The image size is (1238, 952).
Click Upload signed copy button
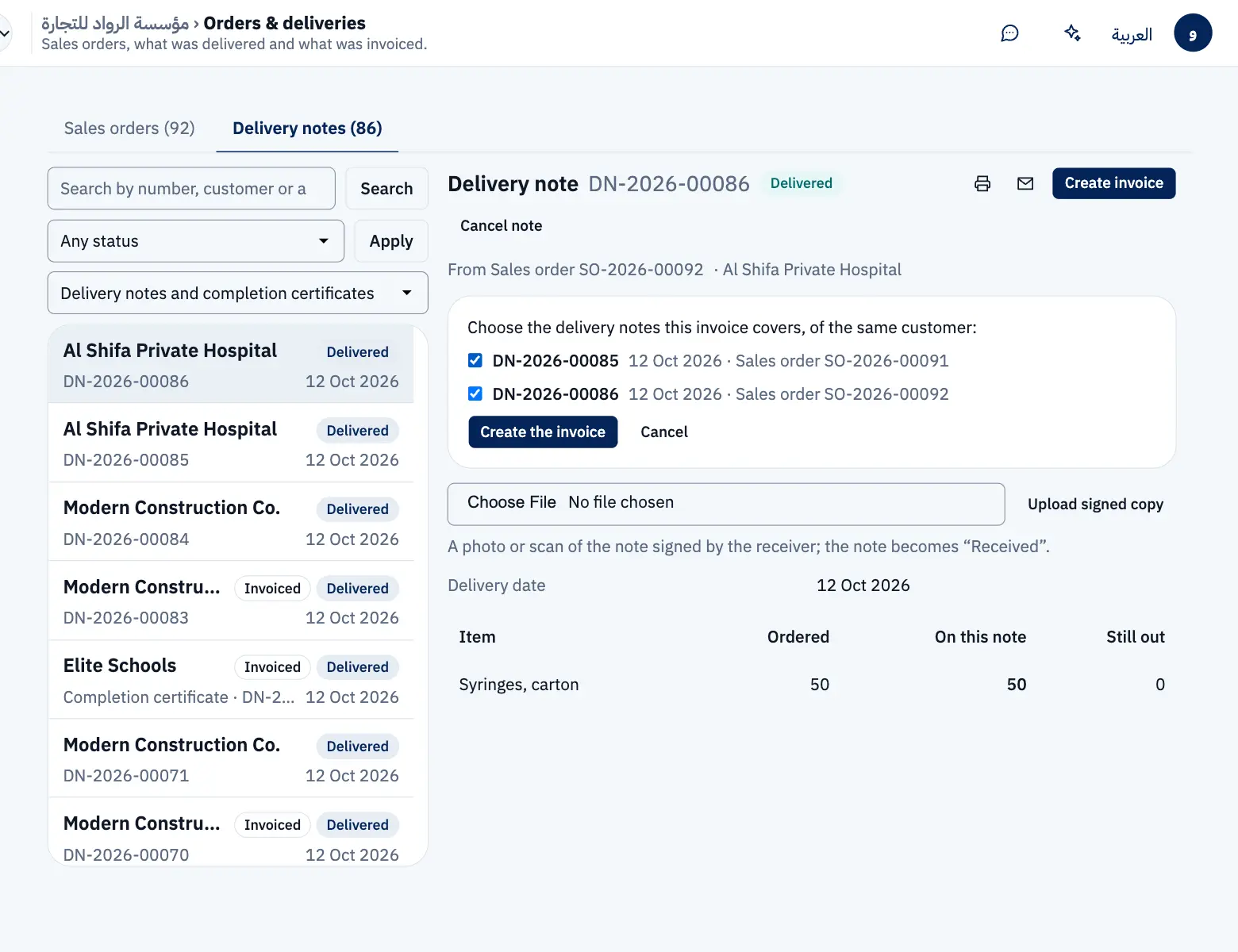1095,505
